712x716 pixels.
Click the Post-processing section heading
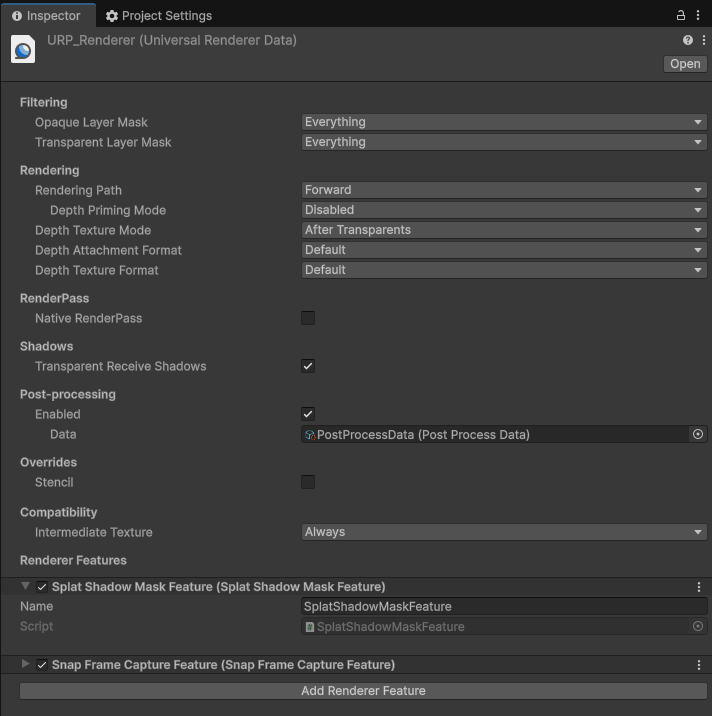68,394
